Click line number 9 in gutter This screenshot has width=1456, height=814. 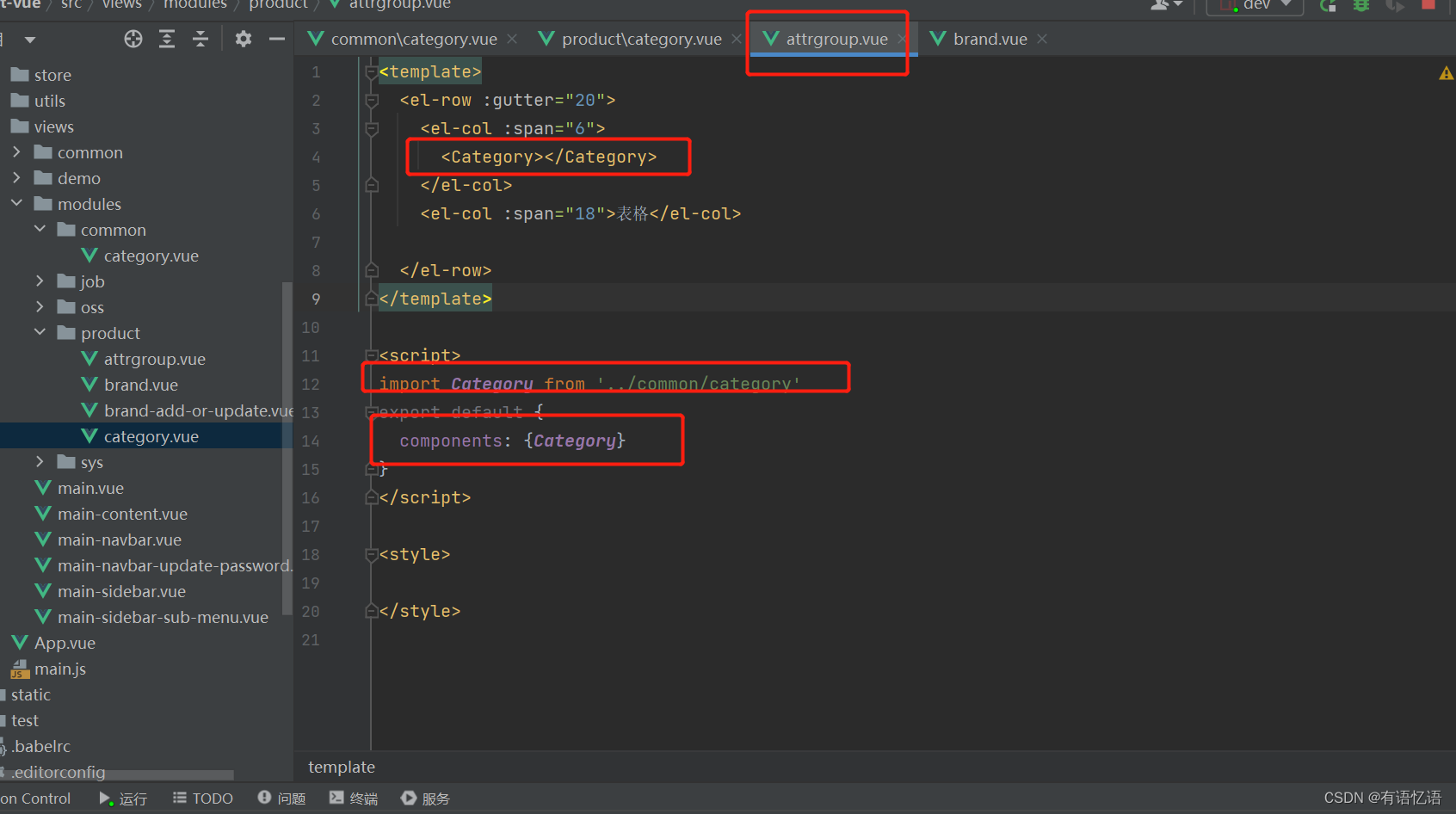point(316,299)
